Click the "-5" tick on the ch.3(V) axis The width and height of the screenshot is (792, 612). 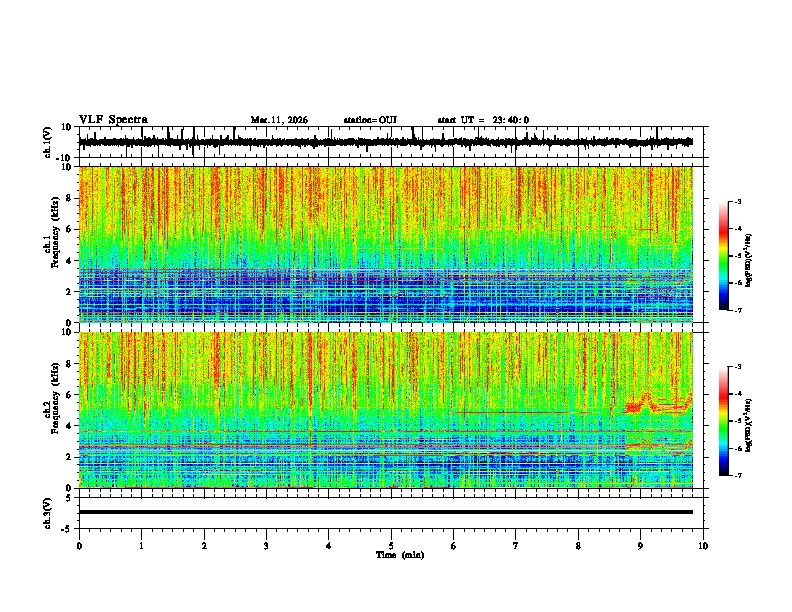(x=68, y=529)
